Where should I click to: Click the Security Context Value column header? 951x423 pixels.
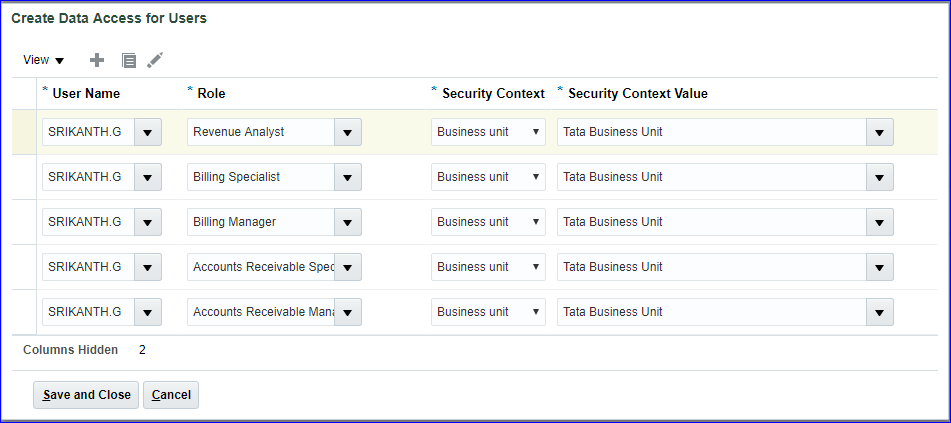click(637, 93)
